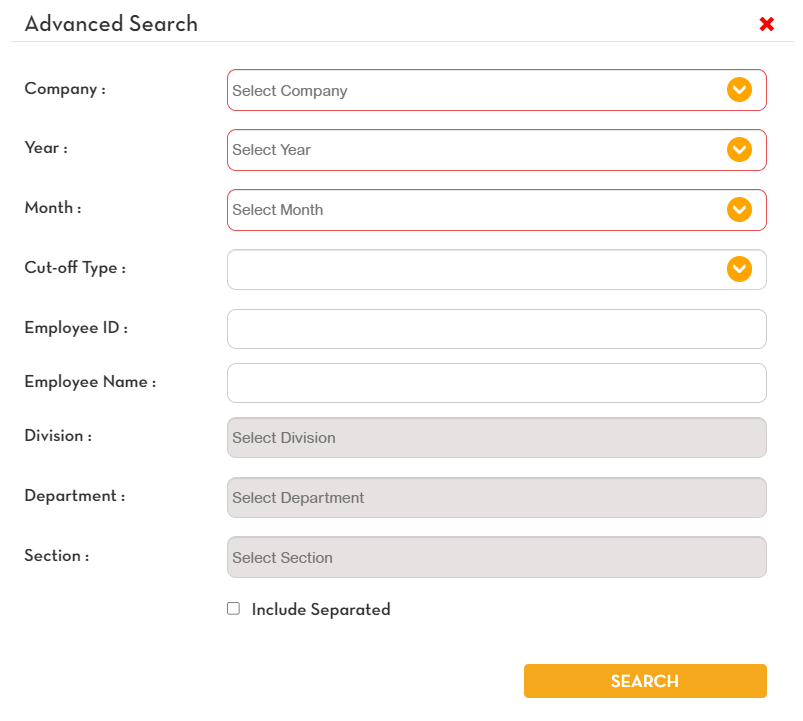Click the orange chevron in Year field
This screenshot has height=721, width=803.
point(739,150)
